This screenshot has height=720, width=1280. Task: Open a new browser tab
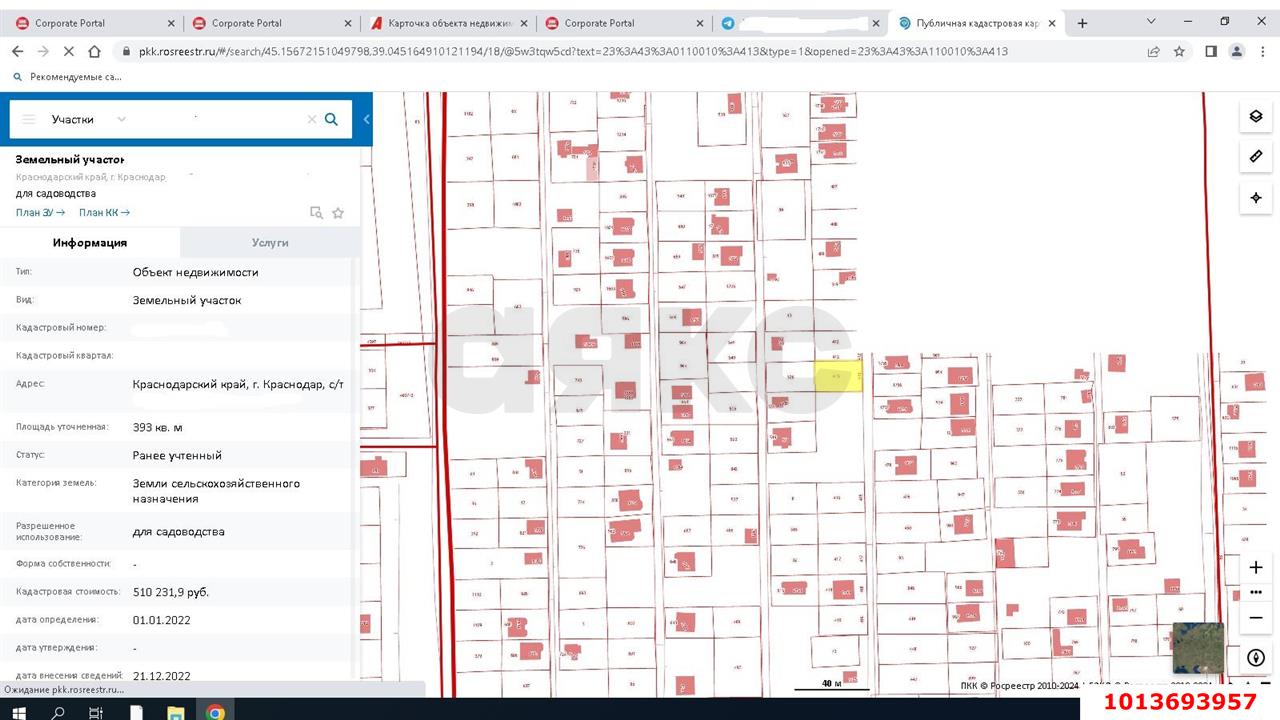[x=1082, y=23]
